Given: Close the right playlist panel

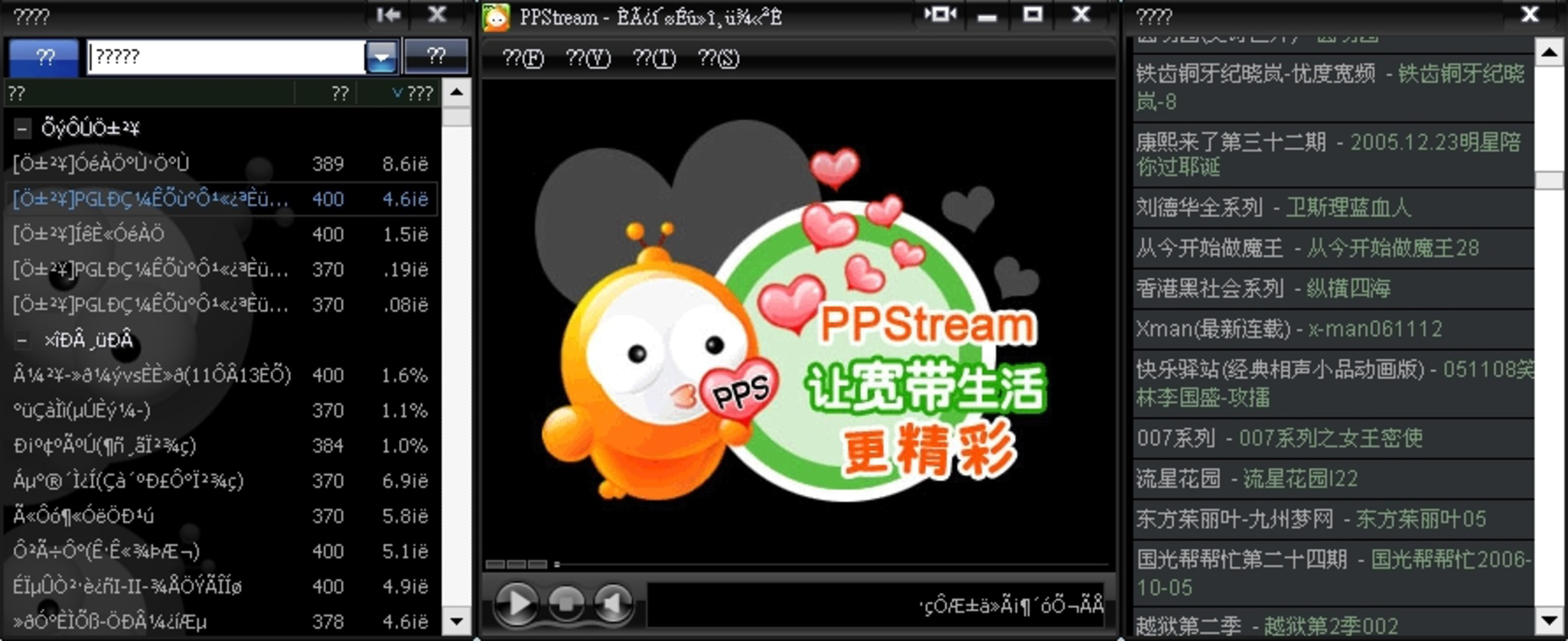Looking at the screenshot, I should coord(1530,14).
